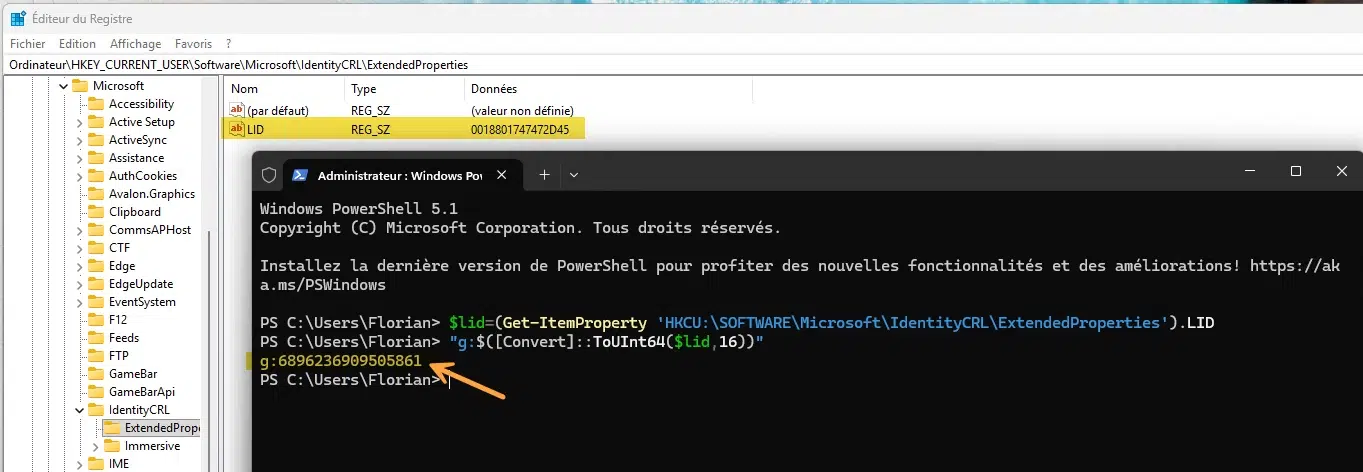This screenshot has width=1363, height=472.
Task: Select the Microsoft folder icon
Action: (80, 86)
